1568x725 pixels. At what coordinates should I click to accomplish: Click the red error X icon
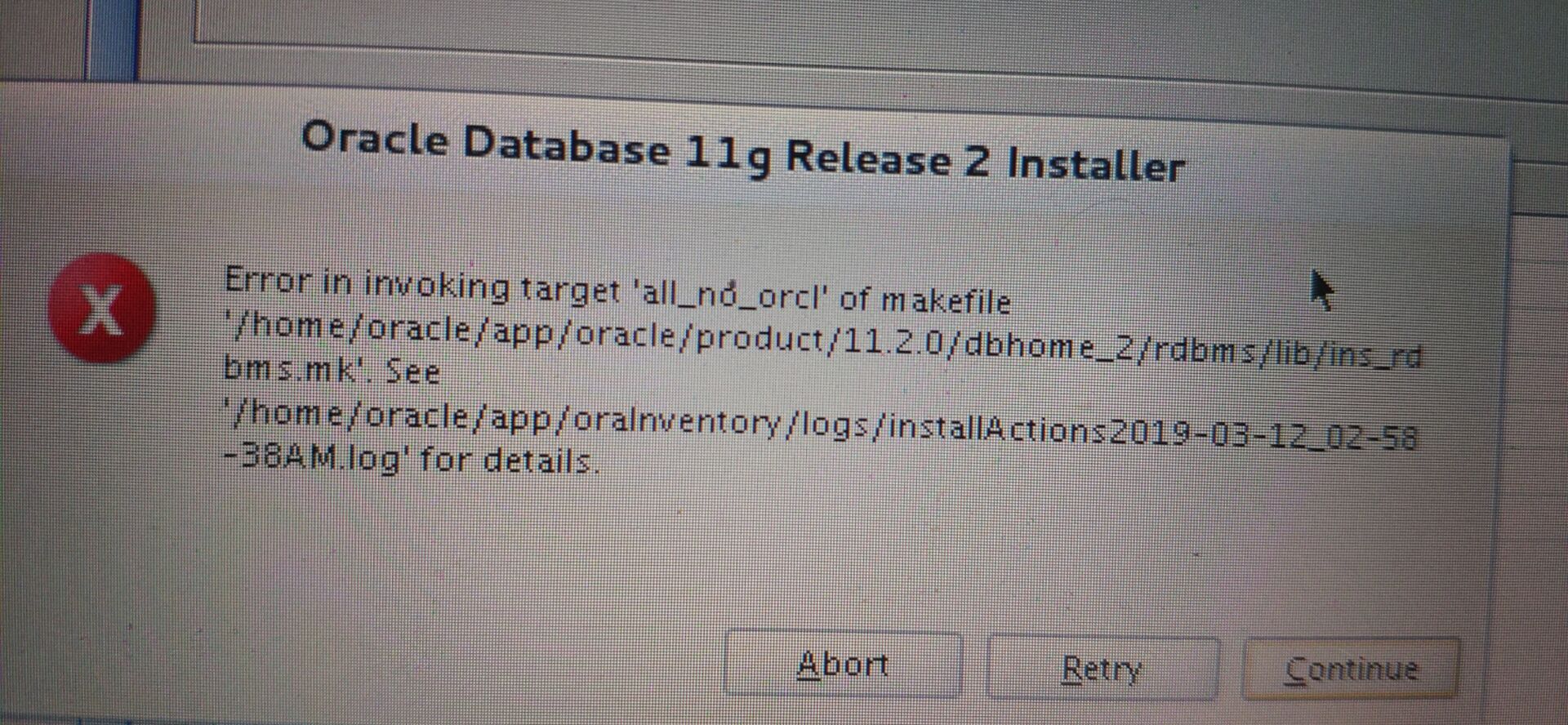click(101, 308)
